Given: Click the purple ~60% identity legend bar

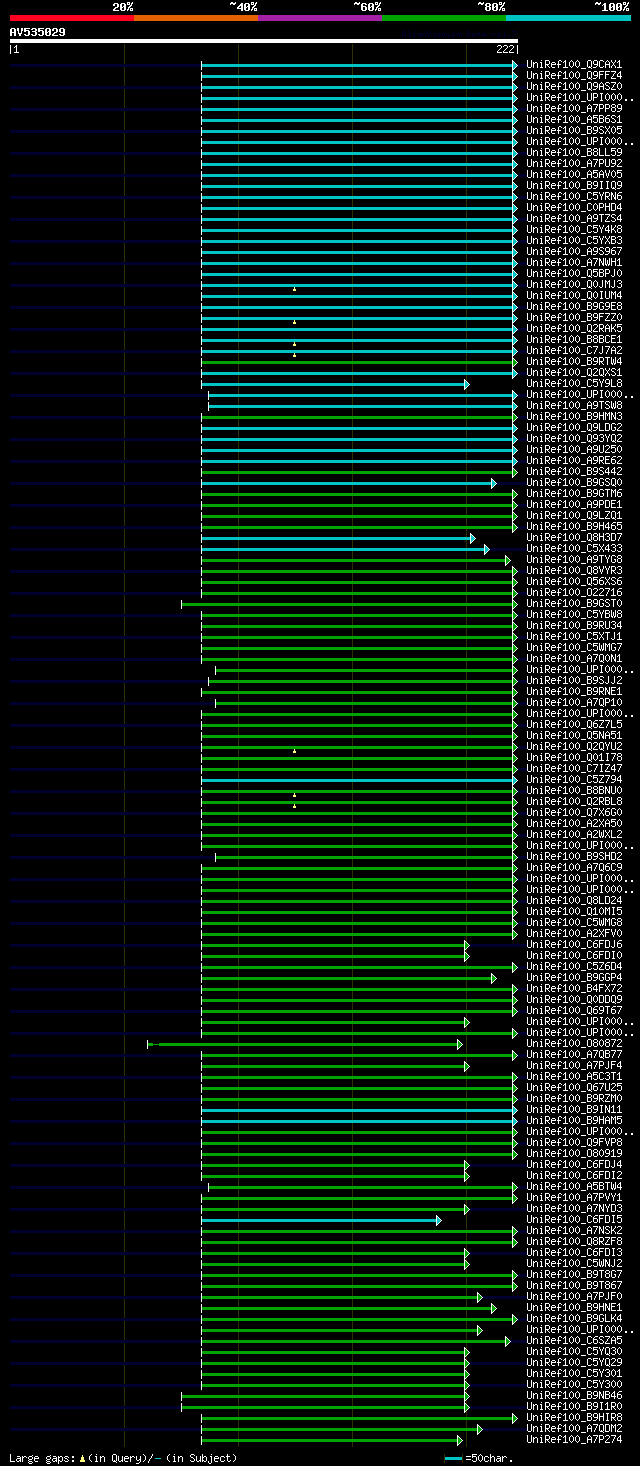Looking at the screenshot, I should (x=320, y=18).
